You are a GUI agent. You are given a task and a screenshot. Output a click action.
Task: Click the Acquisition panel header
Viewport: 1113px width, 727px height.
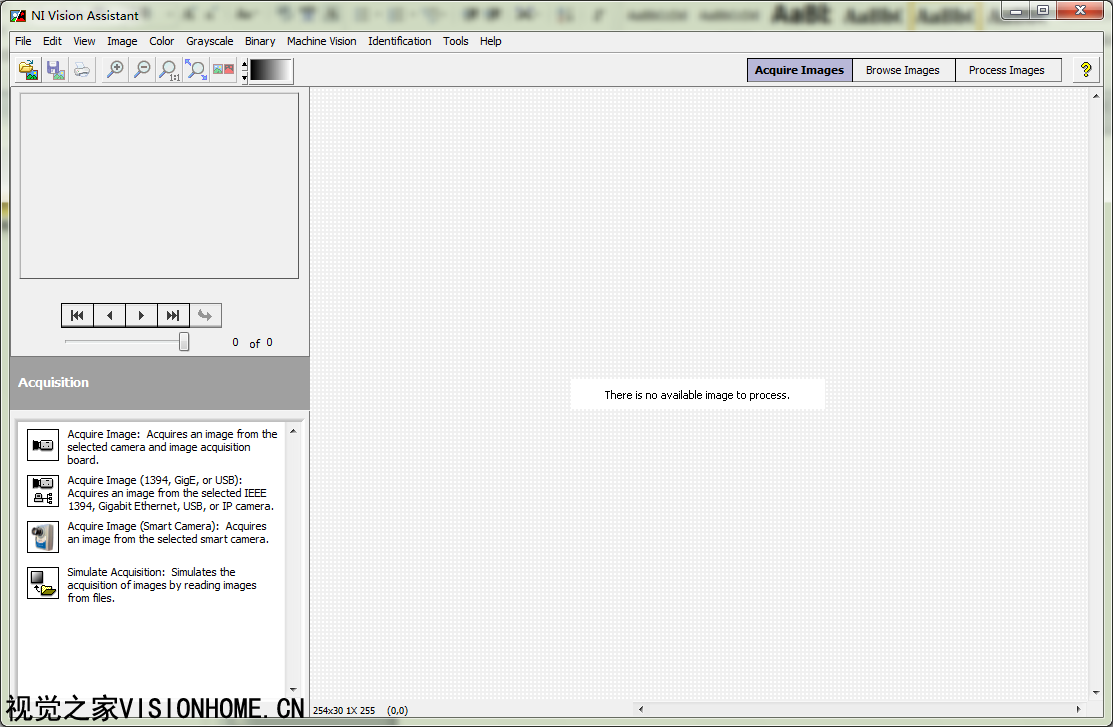pyautogui.click(x=160, y=383)
